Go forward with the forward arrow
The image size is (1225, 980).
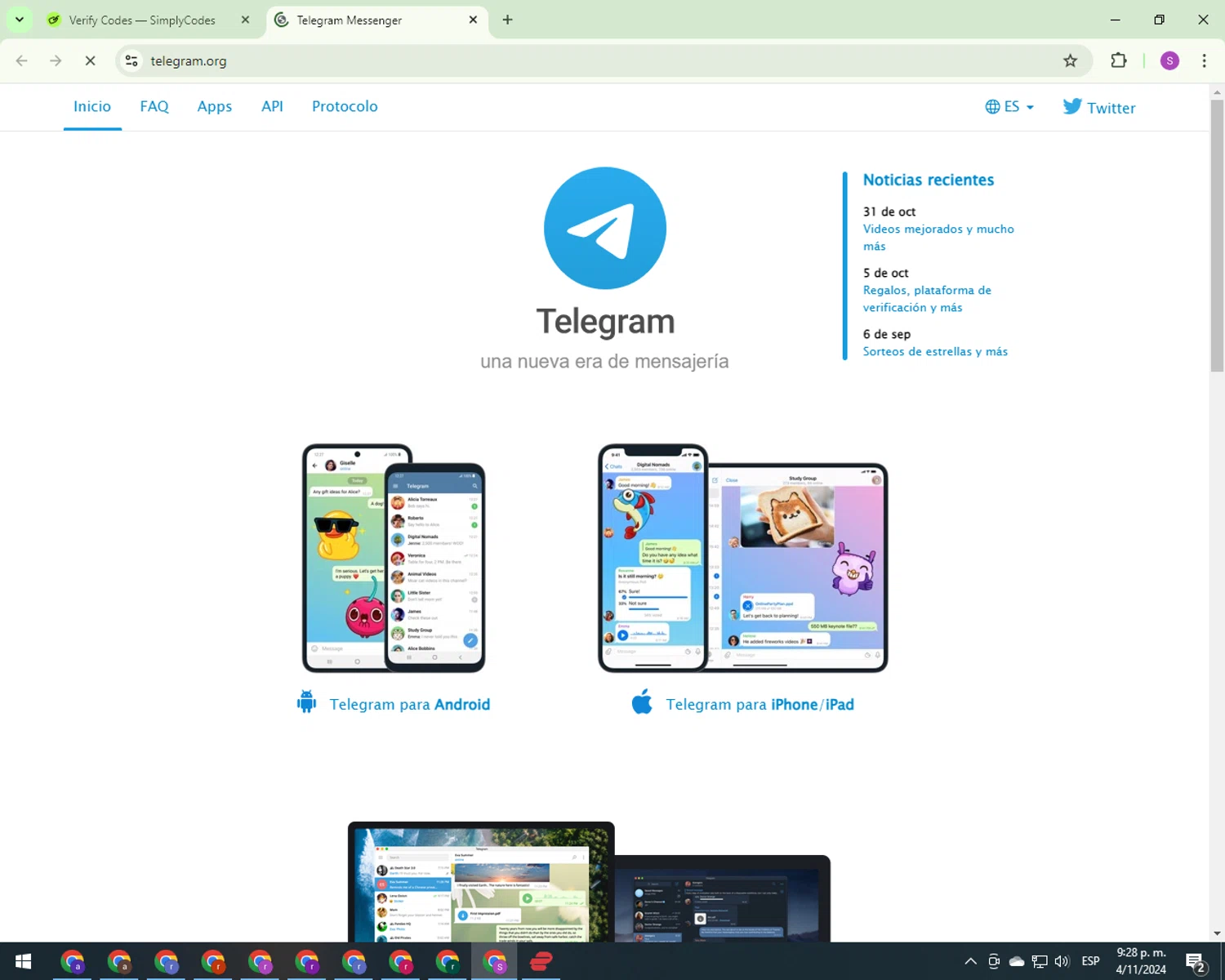tap(56, 60)
